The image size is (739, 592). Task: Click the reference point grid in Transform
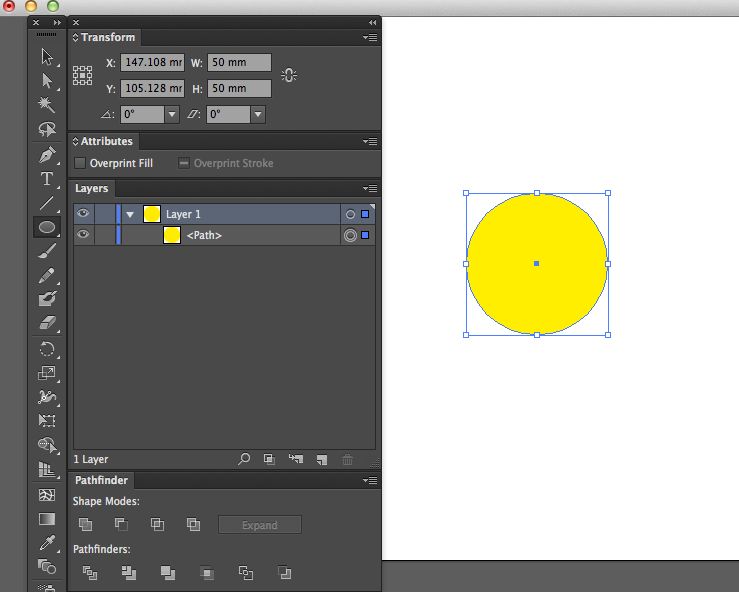[82, 75]
